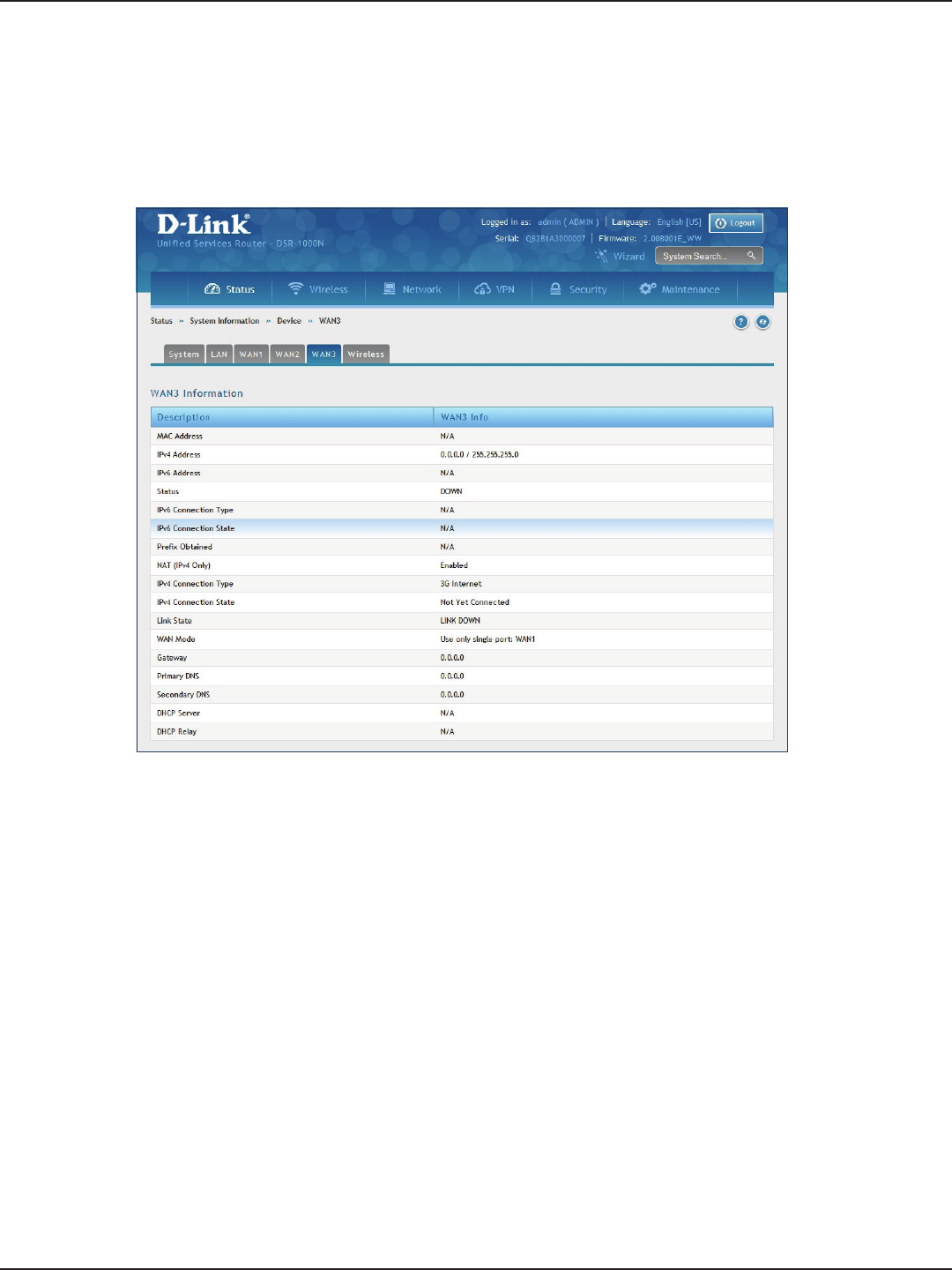This screenshot has width=952, height=1270.
Task: Change language English [US]
Action: (679, 222)
